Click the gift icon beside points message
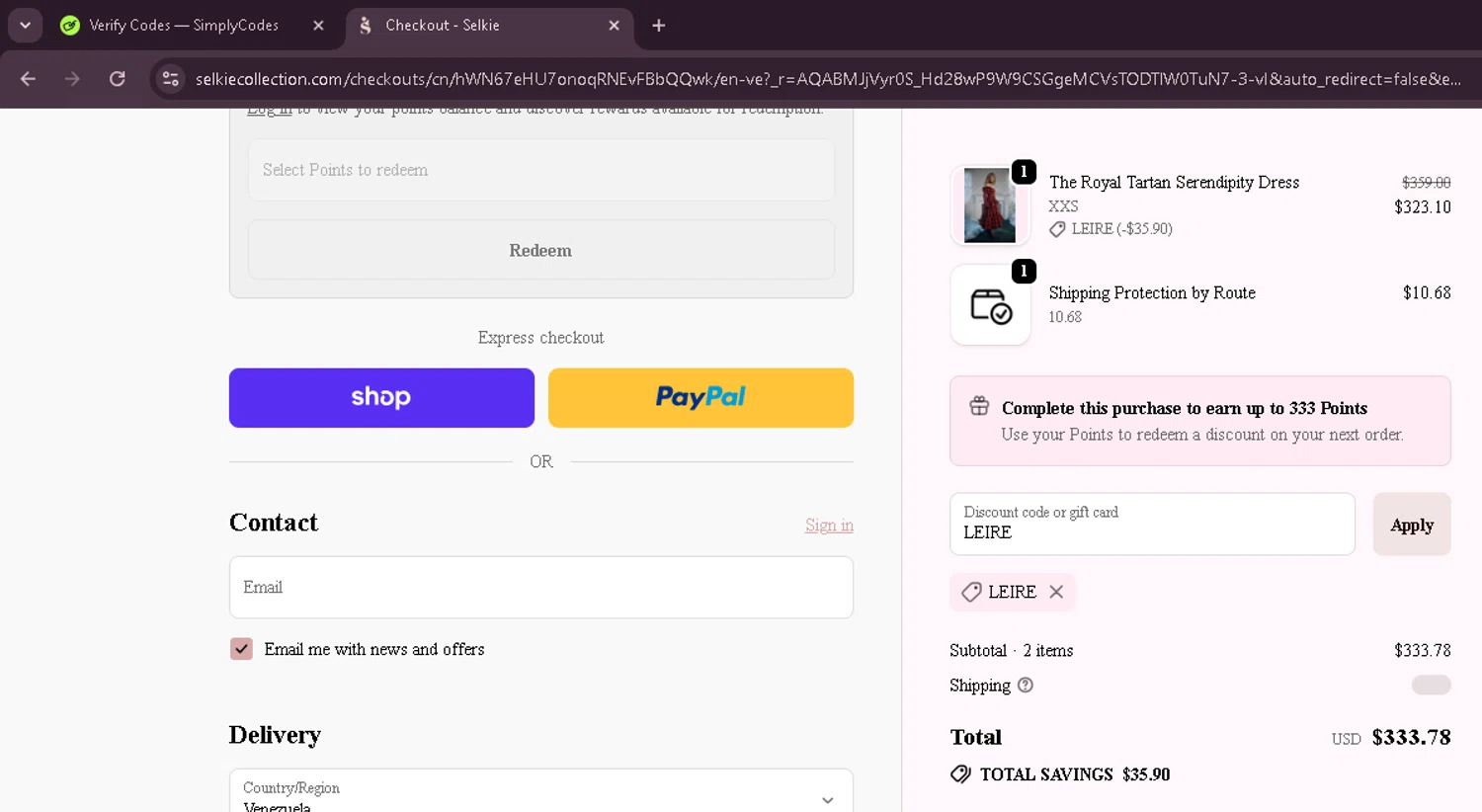 (979, 405)
